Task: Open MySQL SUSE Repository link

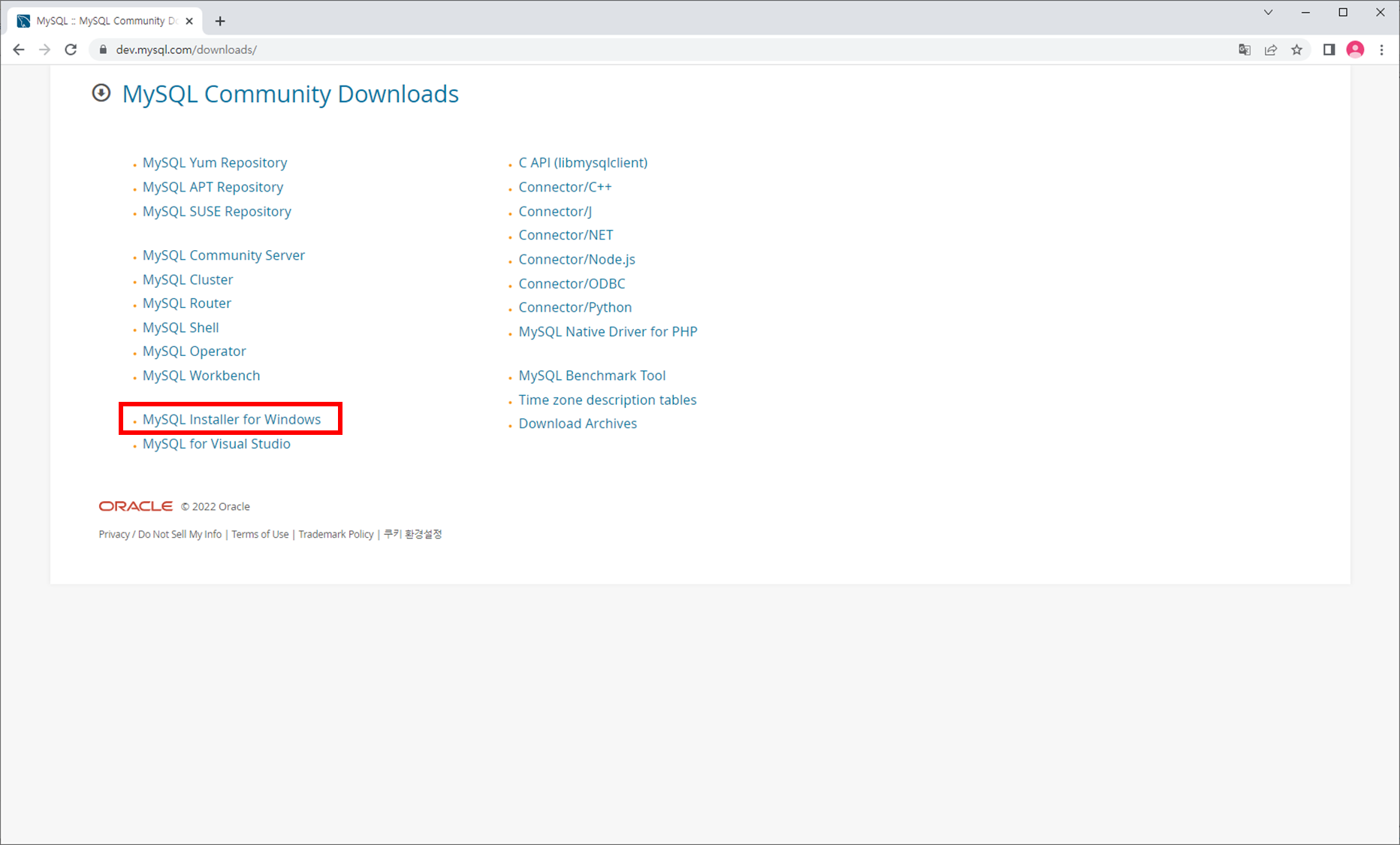Action: (x=217, y=212)
